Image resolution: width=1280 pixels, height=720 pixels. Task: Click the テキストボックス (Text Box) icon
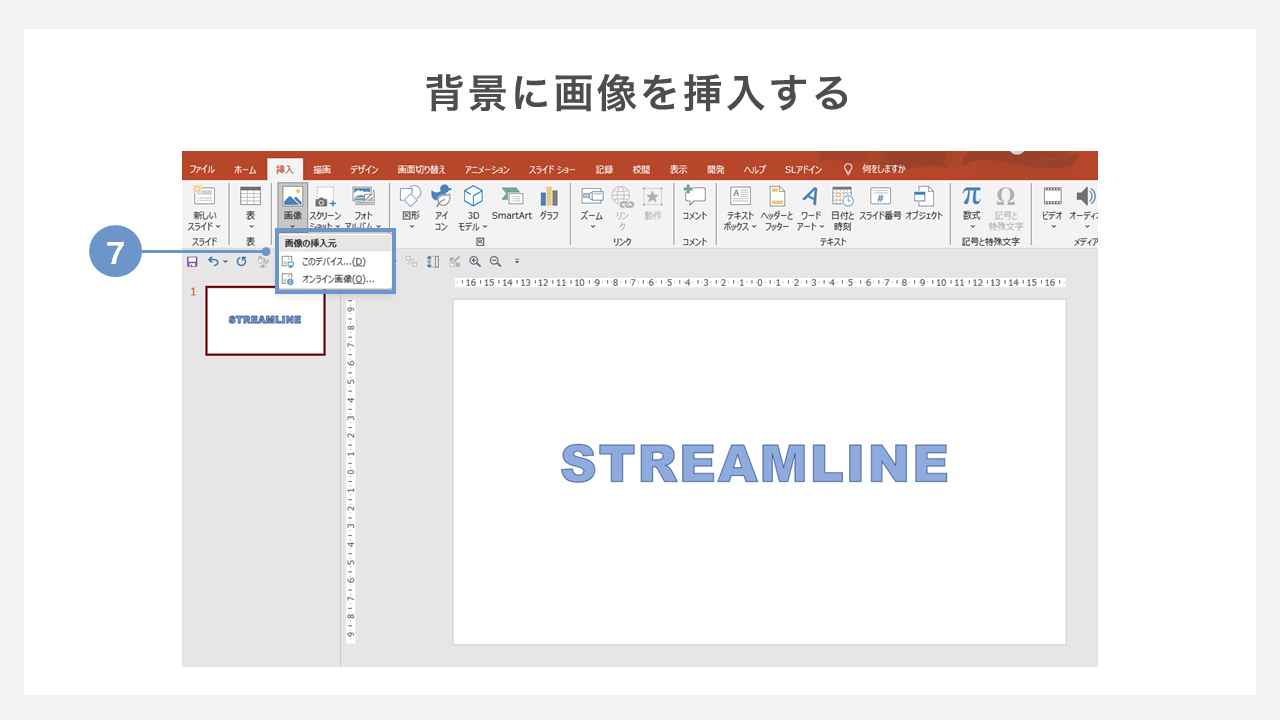coord(740,196)
